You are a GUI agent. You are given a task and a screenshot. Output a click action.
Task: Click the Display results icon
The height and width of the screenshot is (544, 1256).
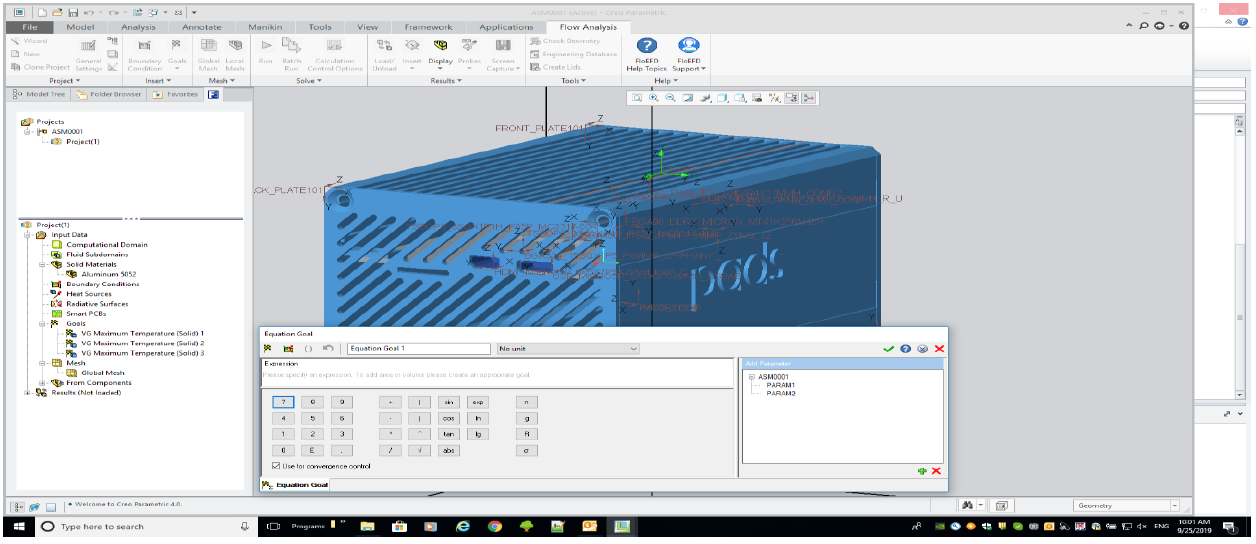(441, 46)
